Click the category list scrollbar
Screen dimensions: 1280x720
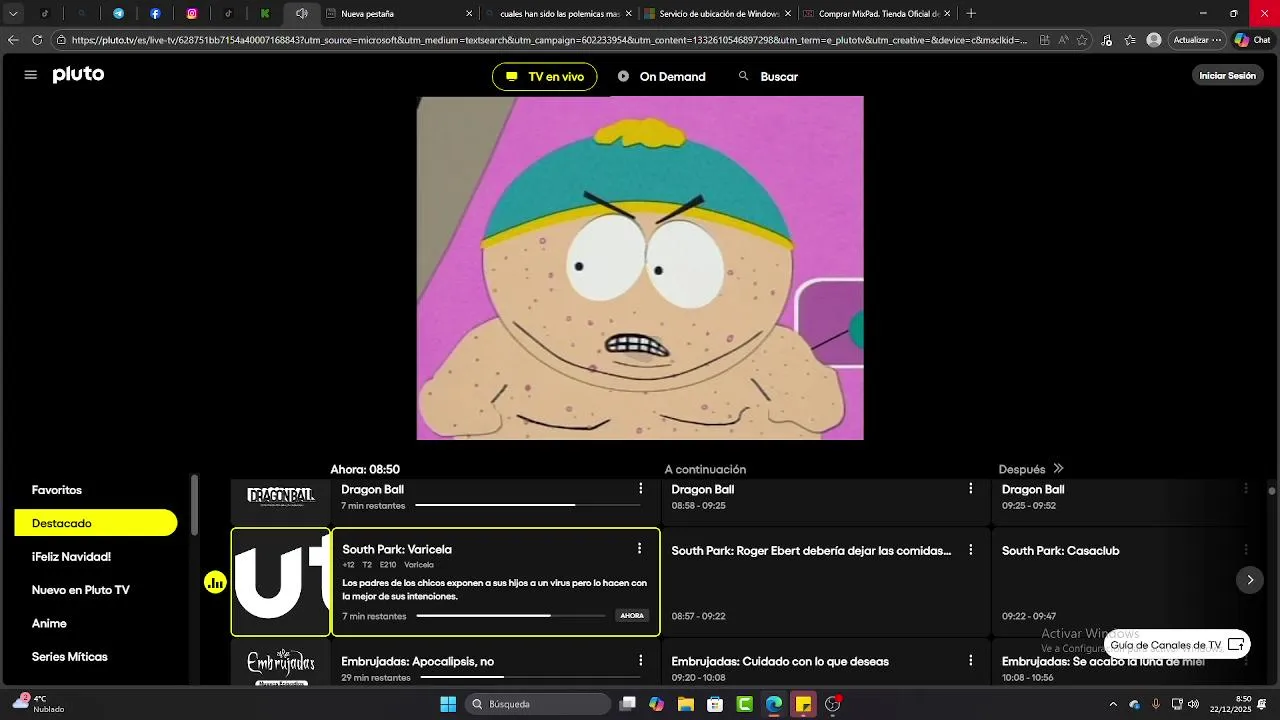195,505
